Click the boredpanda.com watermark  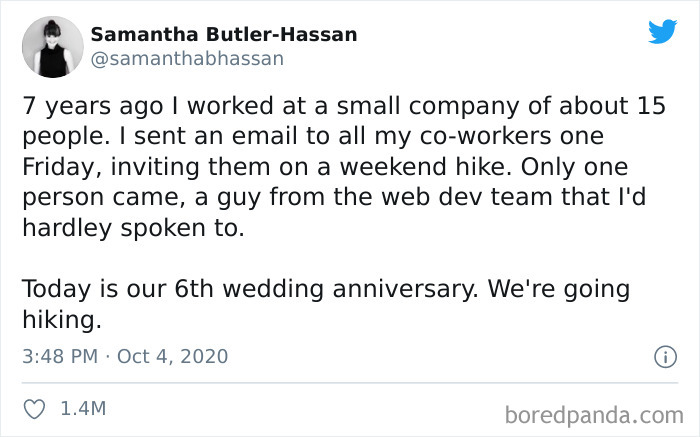(x=594, y=415)
